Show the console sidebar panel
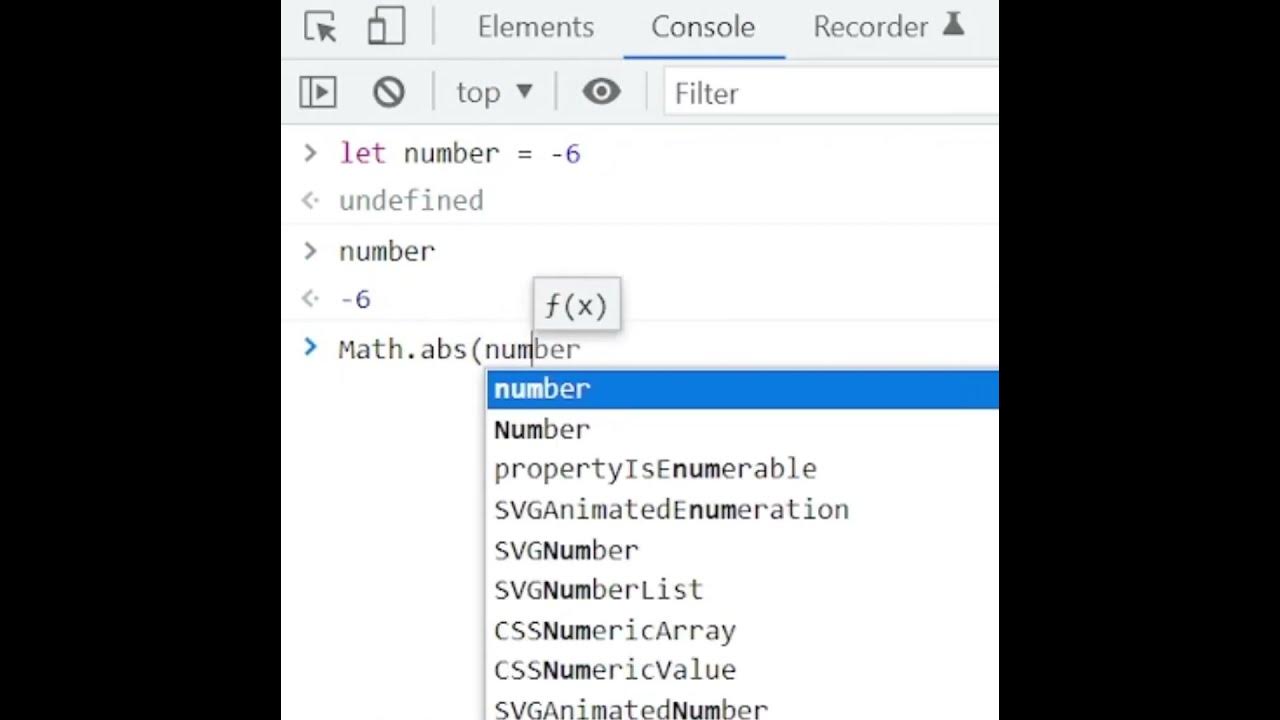Screen dimensions: 1280x720 (318, 93)
